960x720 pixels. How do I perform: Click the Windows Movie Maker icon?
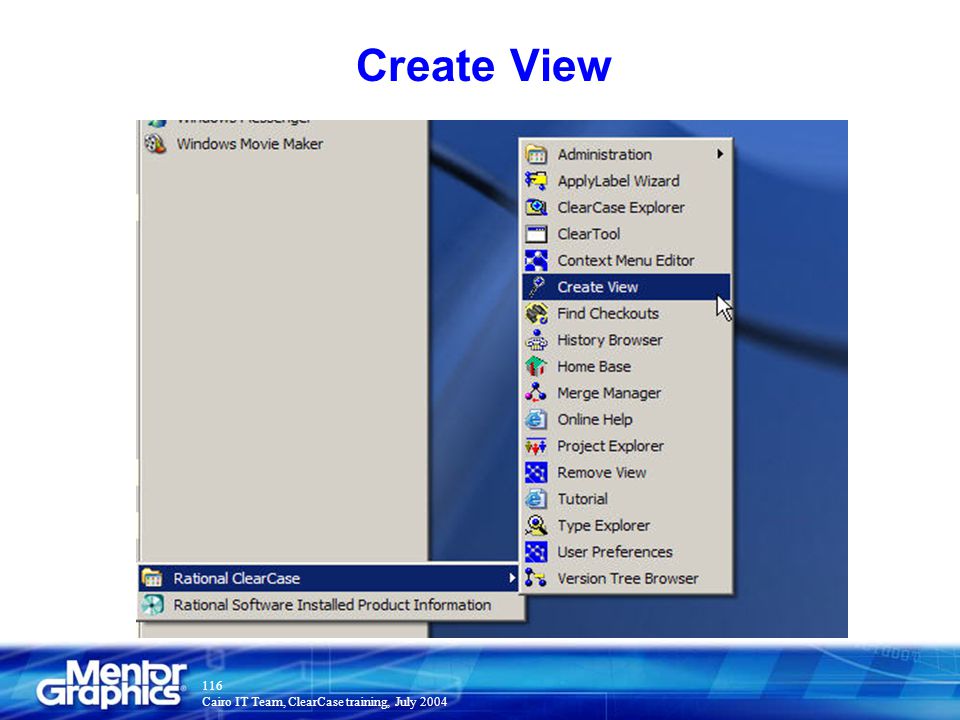(x=156, y=144)
